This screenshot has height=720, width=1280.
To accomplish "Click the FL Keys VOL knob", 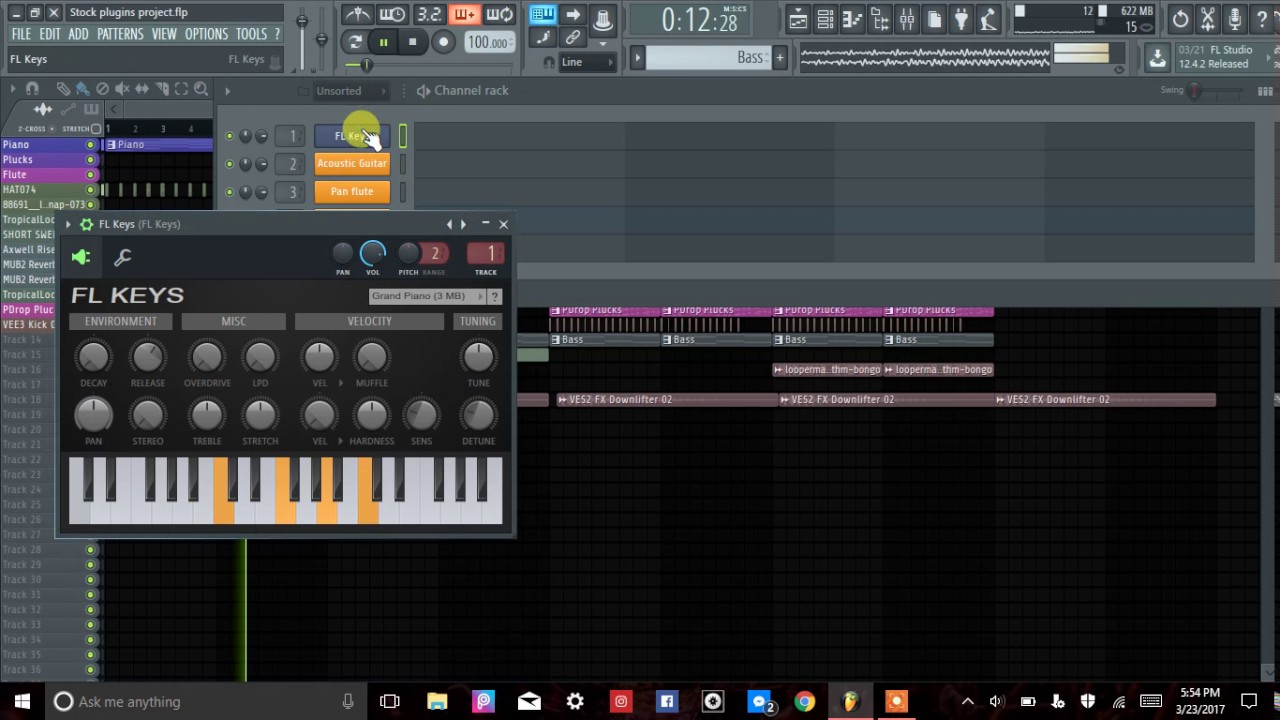I will coord(372,254).
